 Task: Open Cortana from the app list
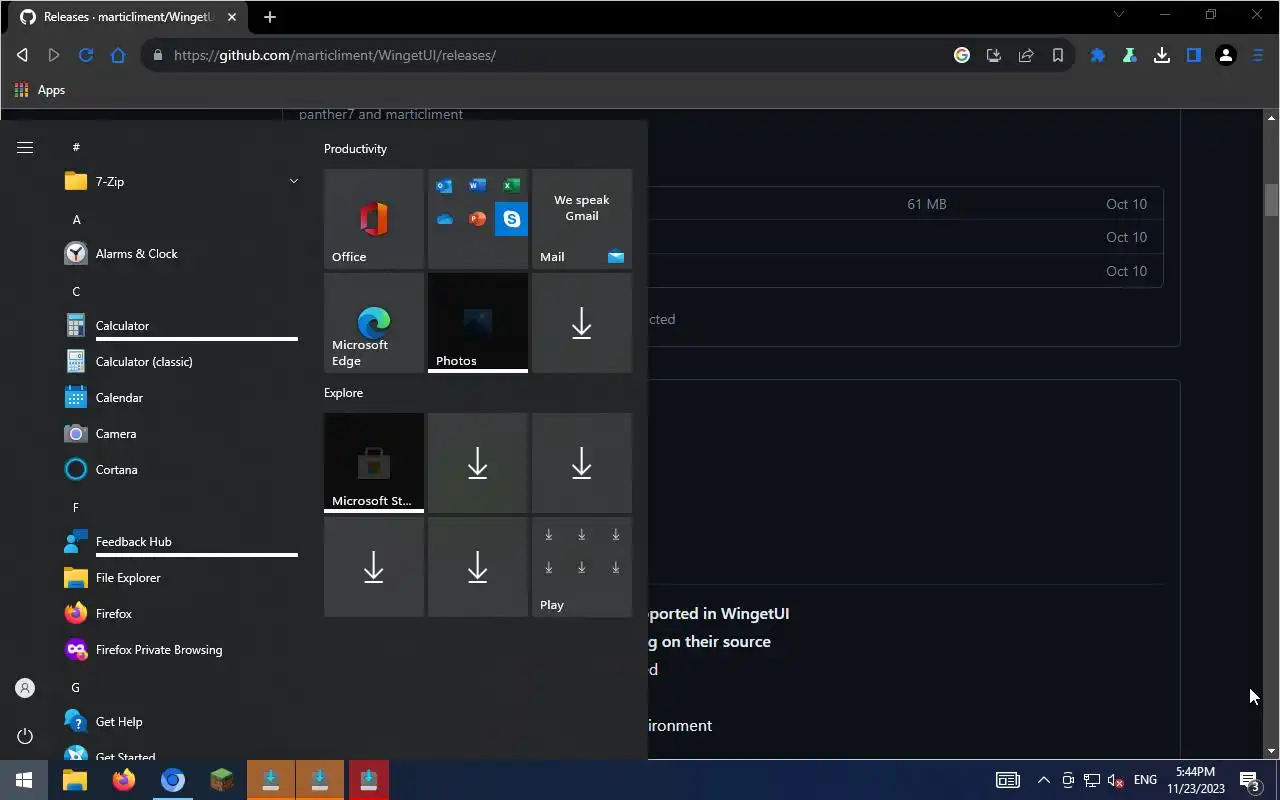(181, 470)
